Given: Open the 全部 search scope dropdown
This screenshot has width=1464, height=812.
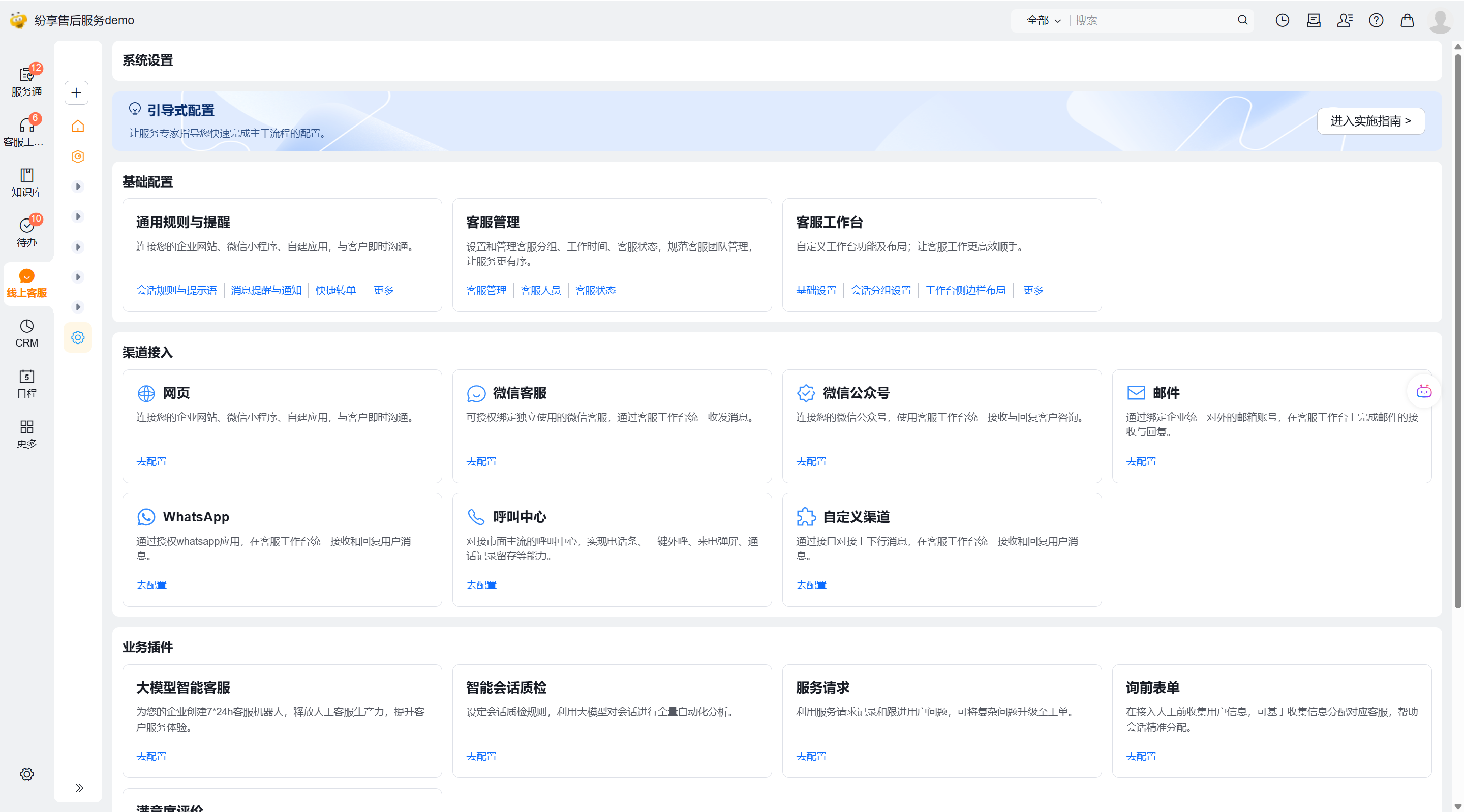Looking at the screenshot, I should [1044, 20].
